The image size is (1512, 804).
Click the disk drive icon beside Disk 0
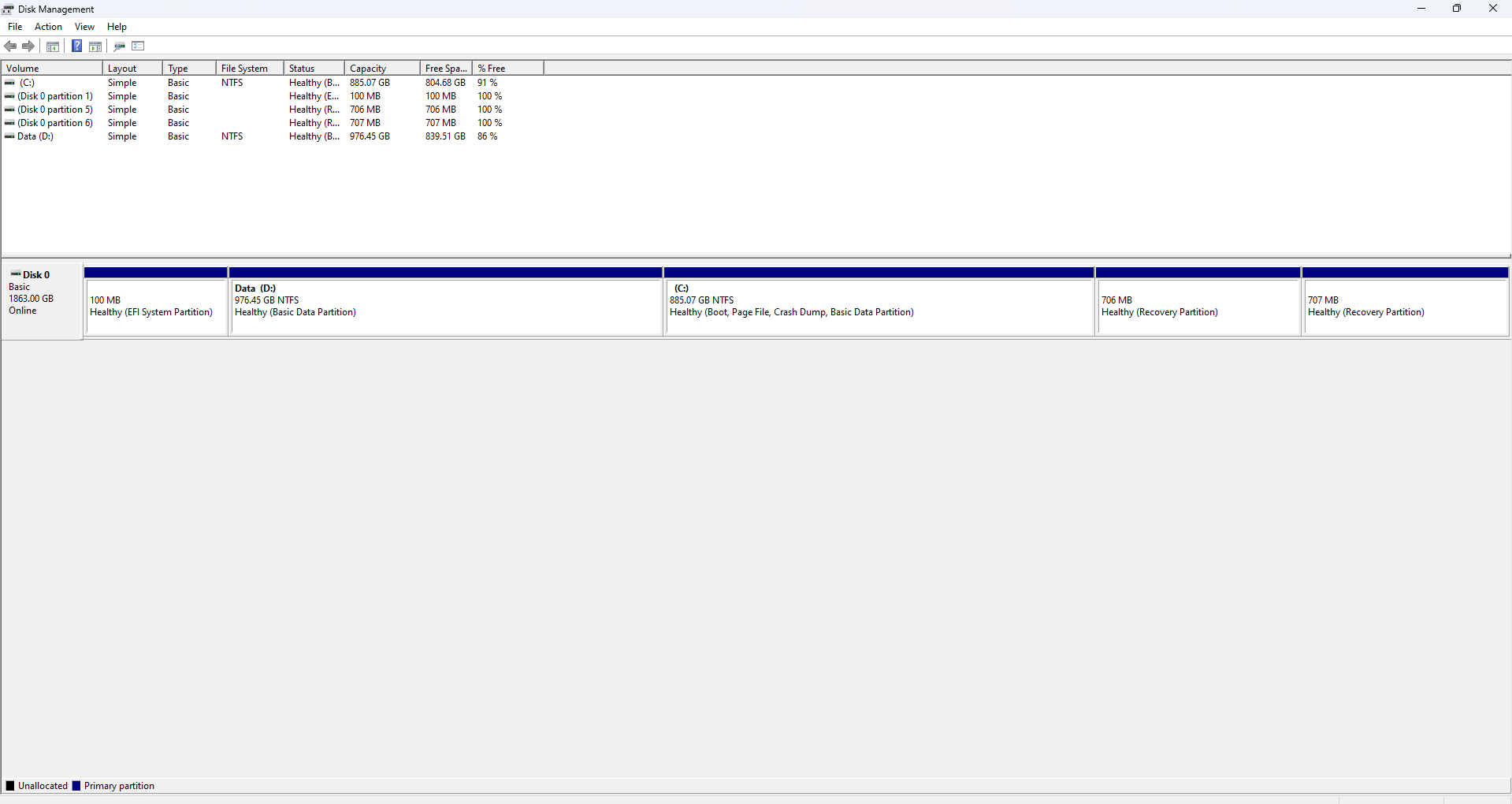tap(16, 274)
